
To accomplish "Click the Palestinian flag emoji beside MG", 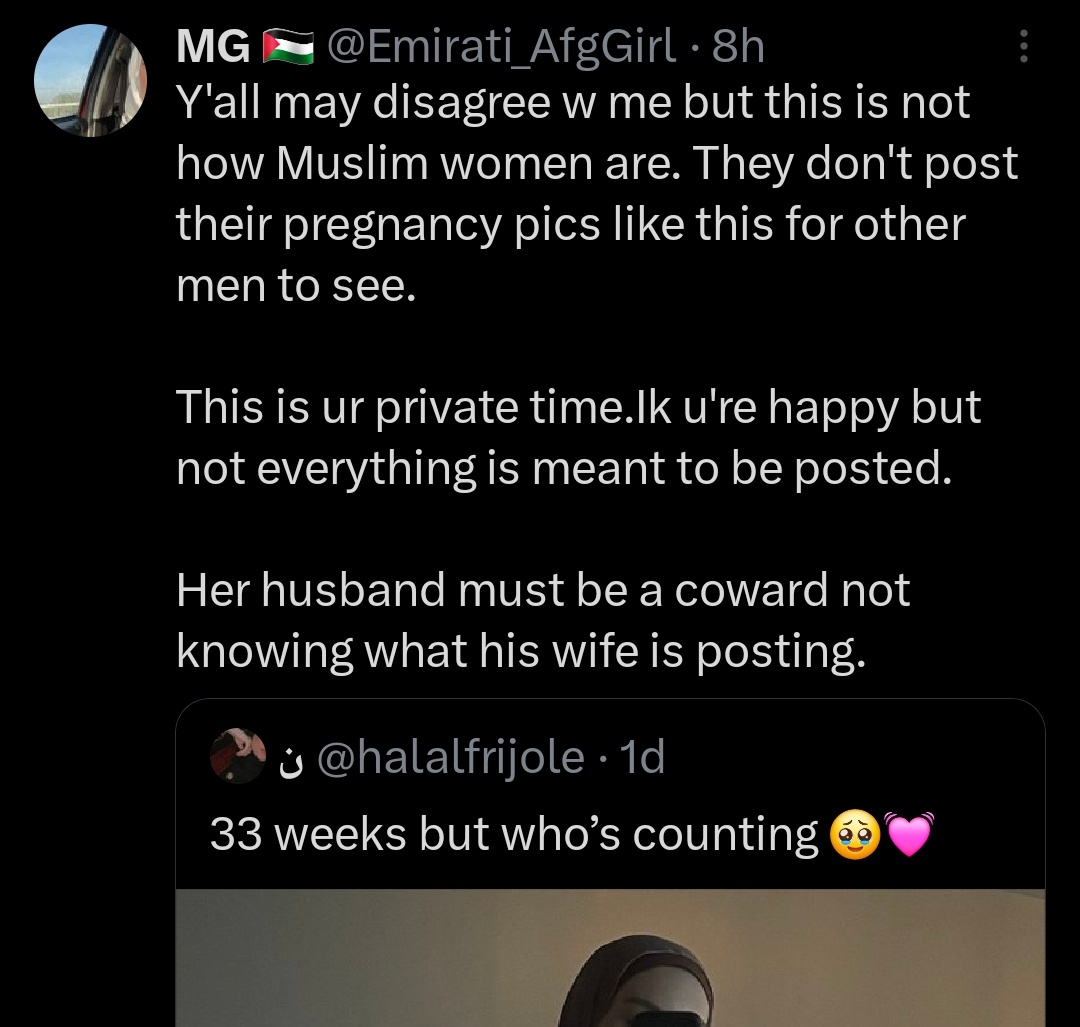I will [288, 47].
